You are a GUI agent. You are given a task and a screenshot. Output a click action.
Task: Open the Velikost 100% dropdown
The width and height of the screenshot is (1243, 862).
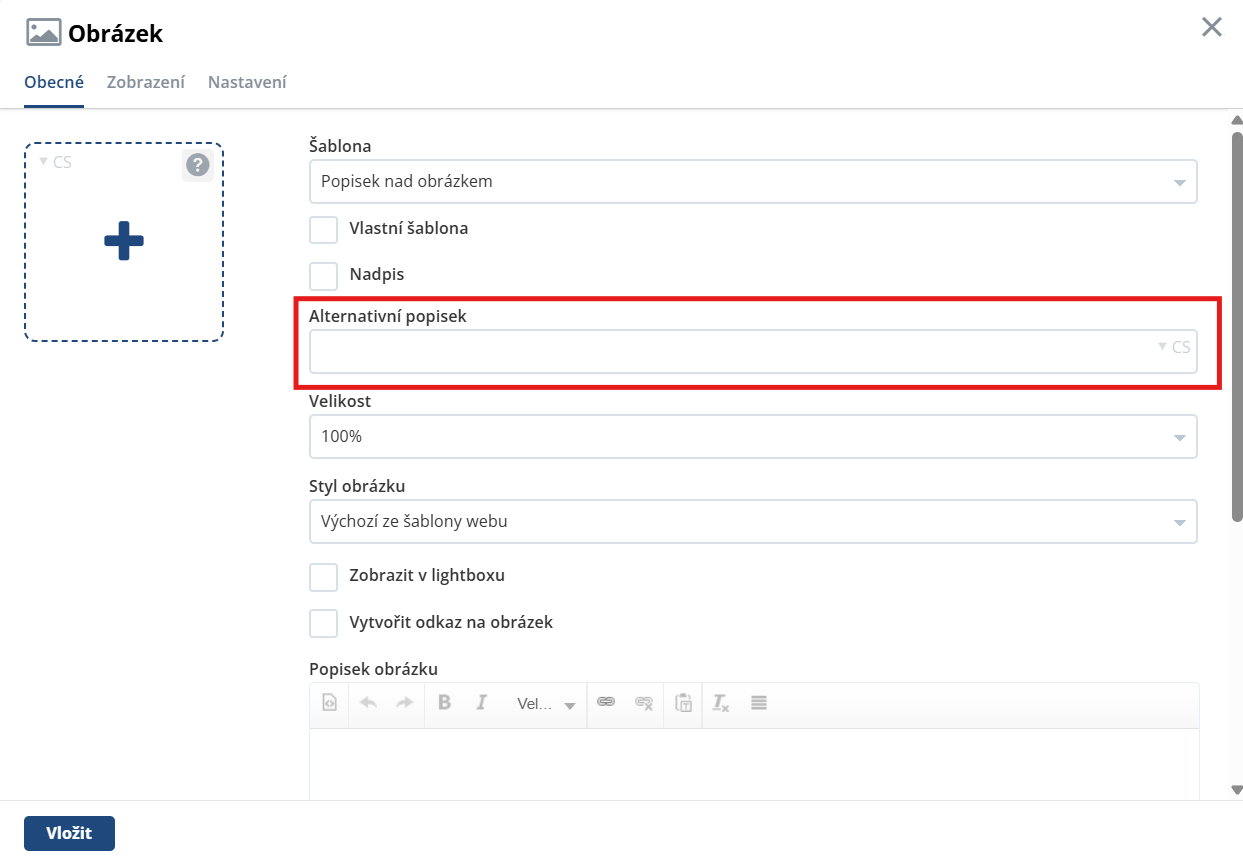pyautogui.click(x=753, y=437)
